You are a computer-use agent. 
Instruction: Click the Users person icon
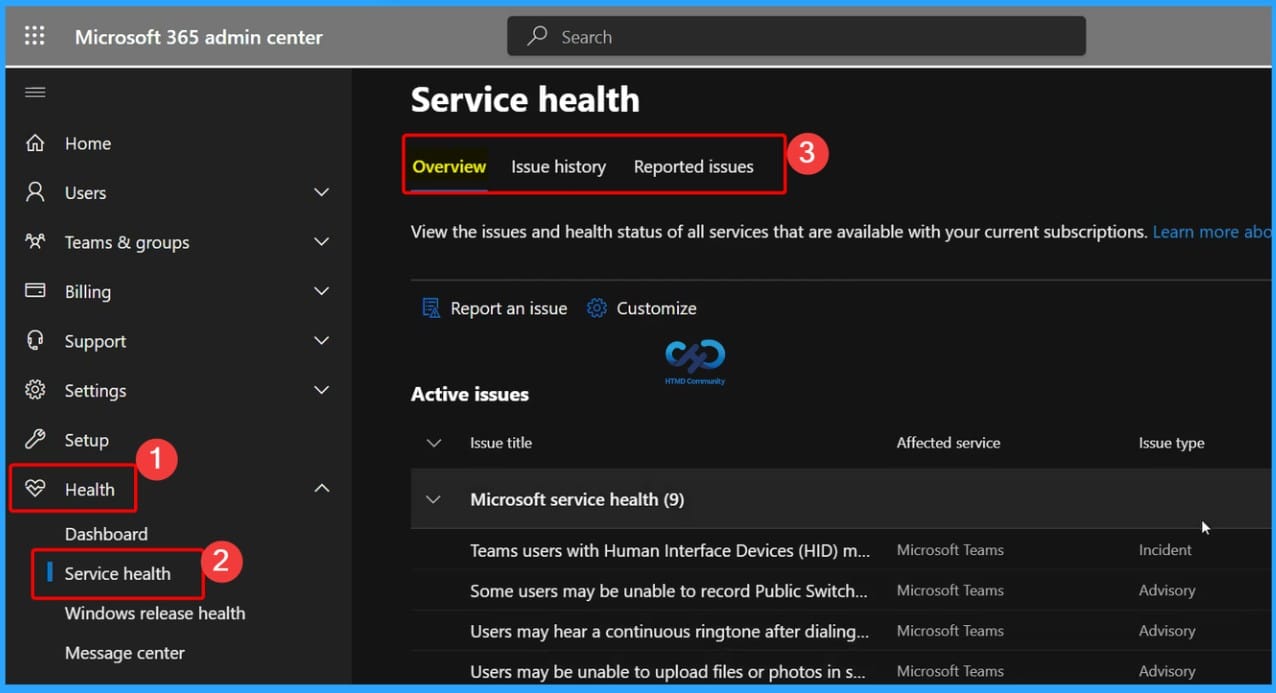[35, 192]
